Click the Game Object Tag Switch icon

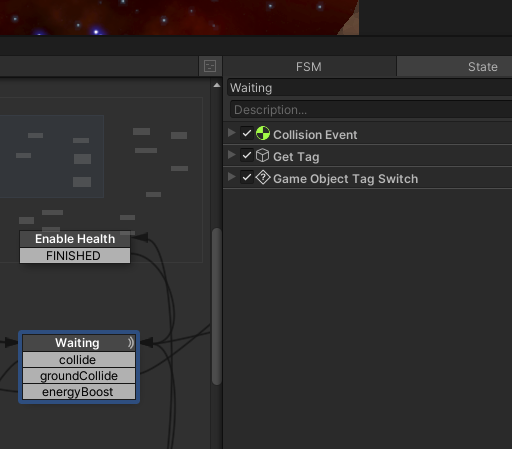pos(263,177)
